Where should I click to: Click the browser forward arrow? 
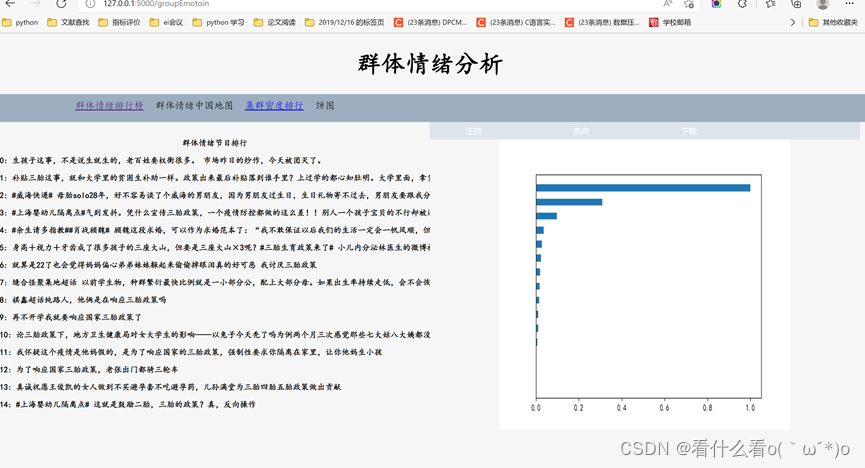point(35,4)
